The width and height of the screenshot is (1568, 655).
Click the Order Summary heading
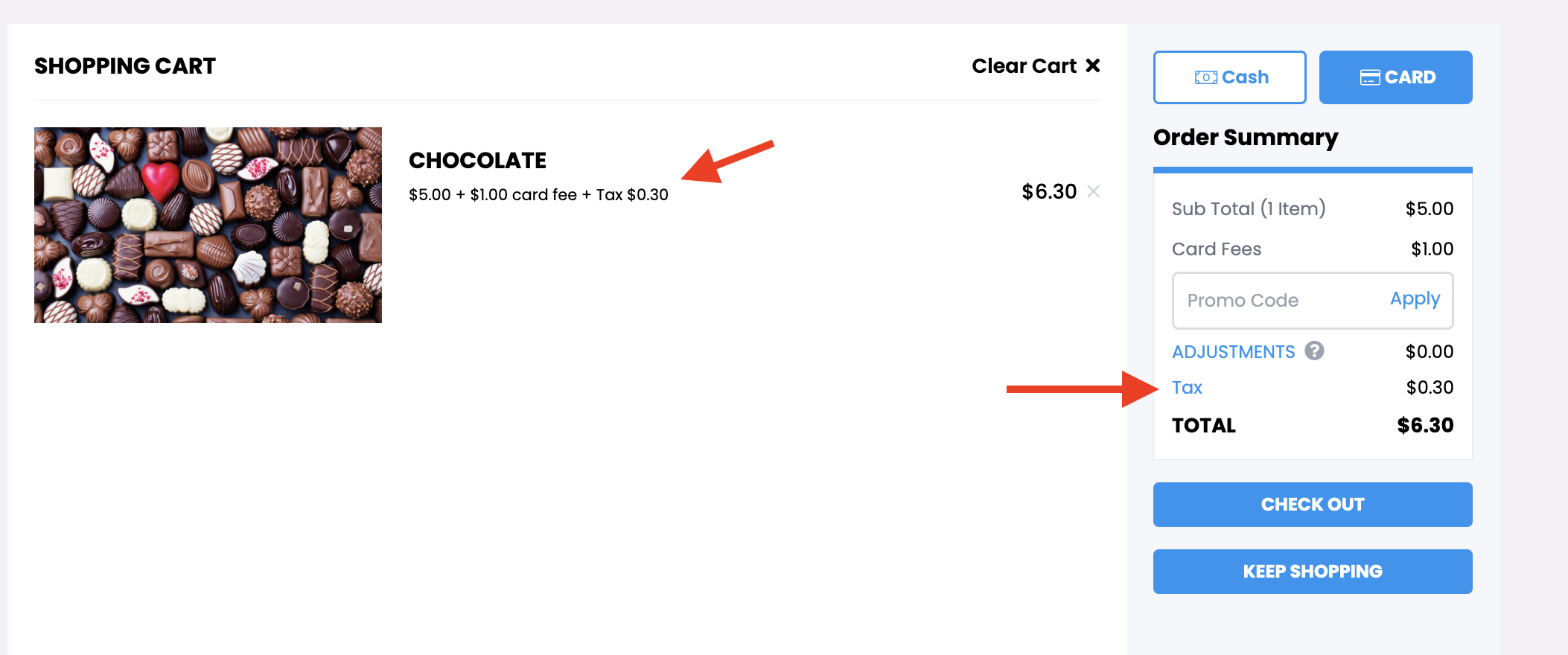pos(1246,138)
